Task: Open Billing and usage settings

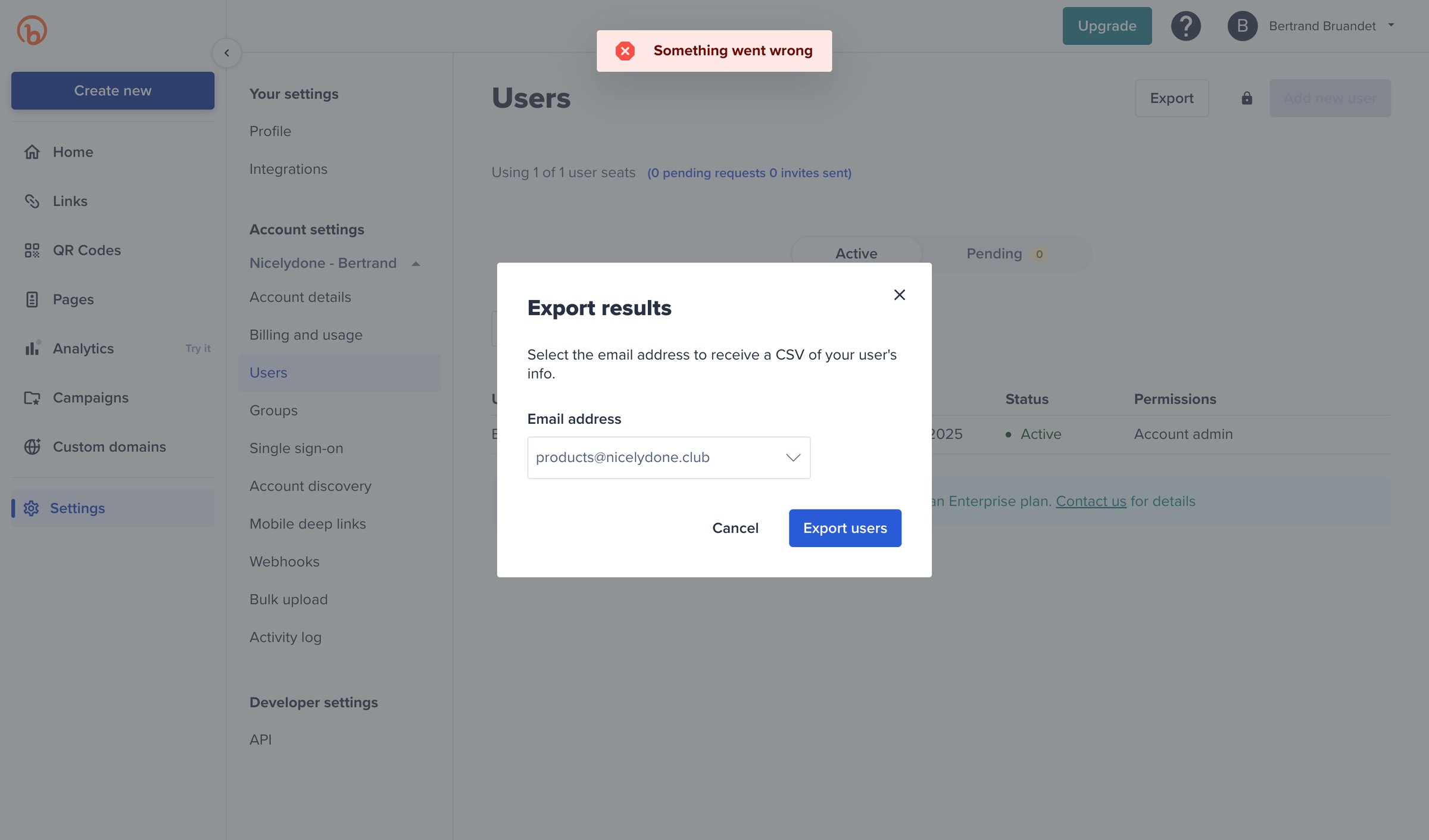Action: [x=306, y=335]
